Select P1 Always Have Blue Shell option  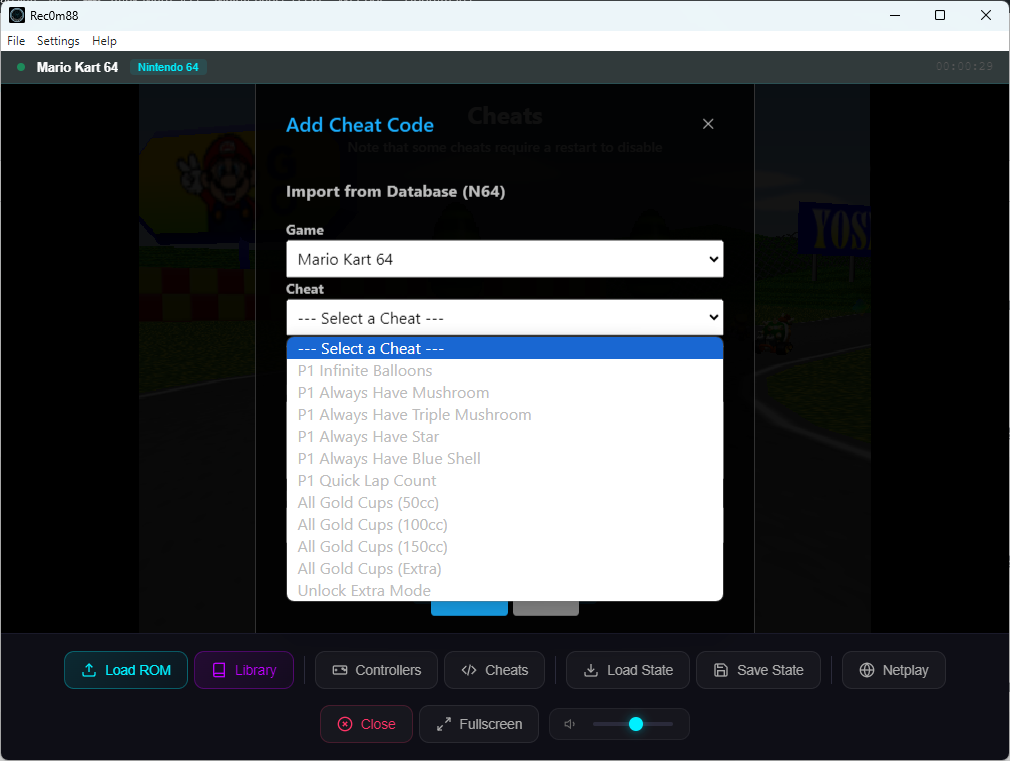coord(389,459)
